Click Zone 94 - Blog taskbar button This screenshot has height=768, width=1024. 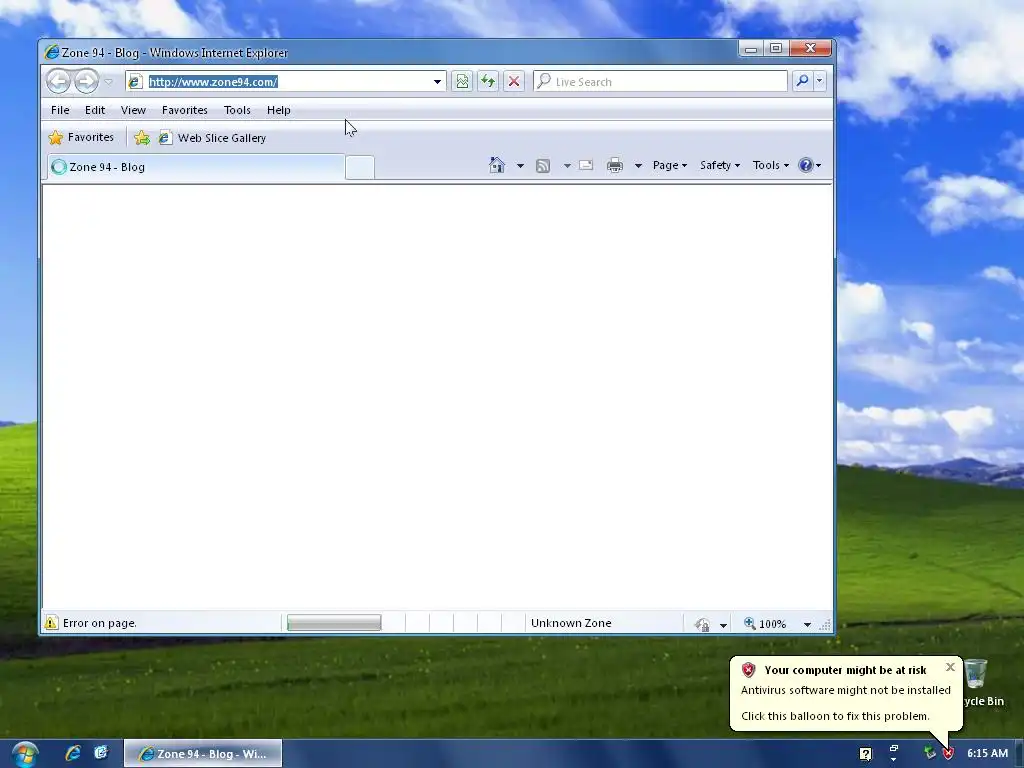tap(203, 754)
